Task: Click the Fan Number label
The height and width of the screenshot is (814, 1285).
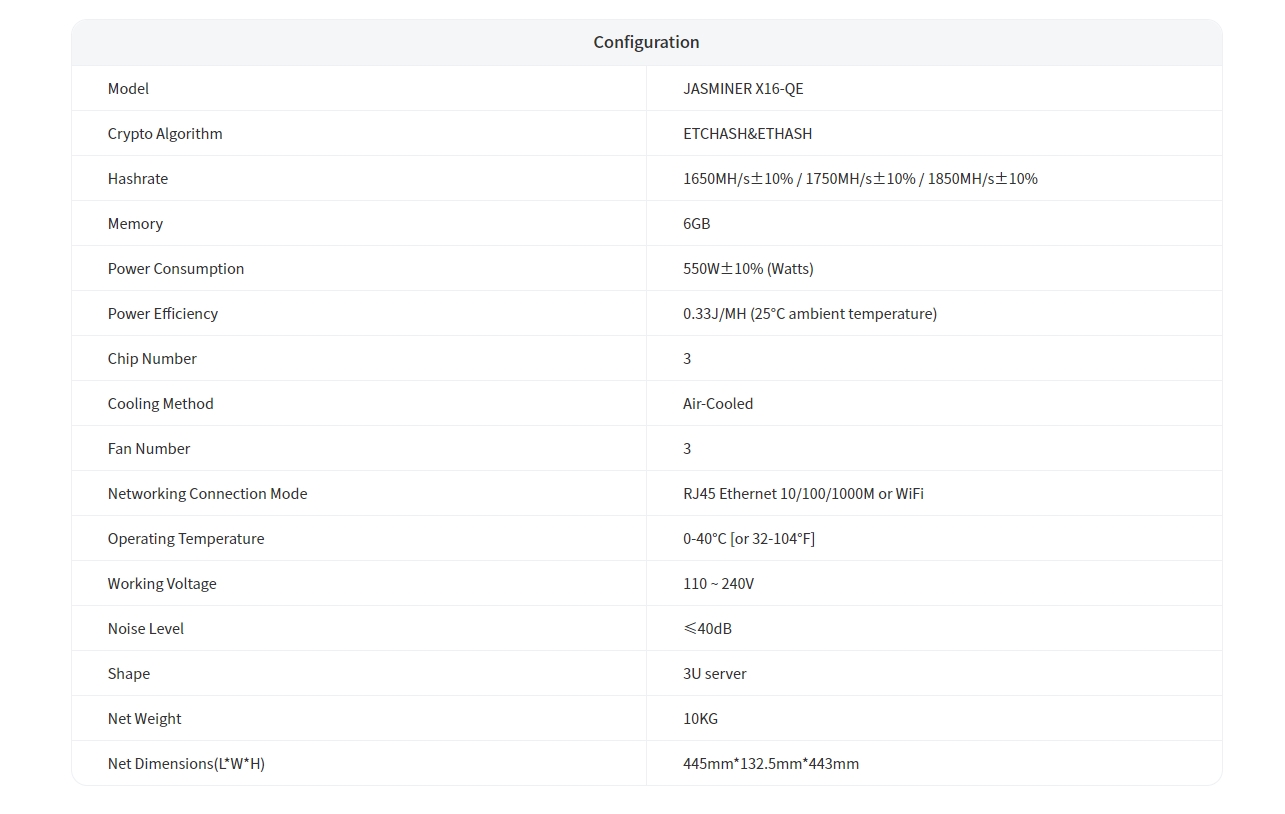Action: coord(149,449)
